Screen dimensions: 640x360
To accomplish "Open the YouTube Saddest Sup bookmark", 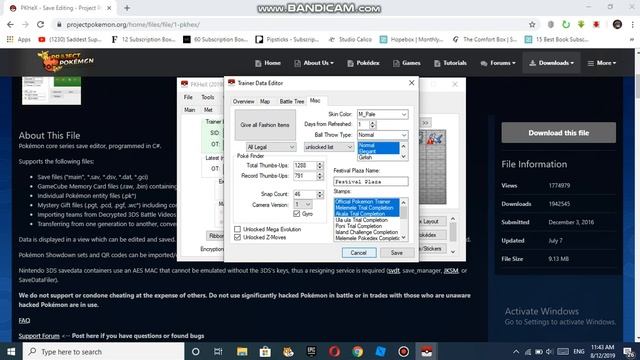I will tap(70, 40).
